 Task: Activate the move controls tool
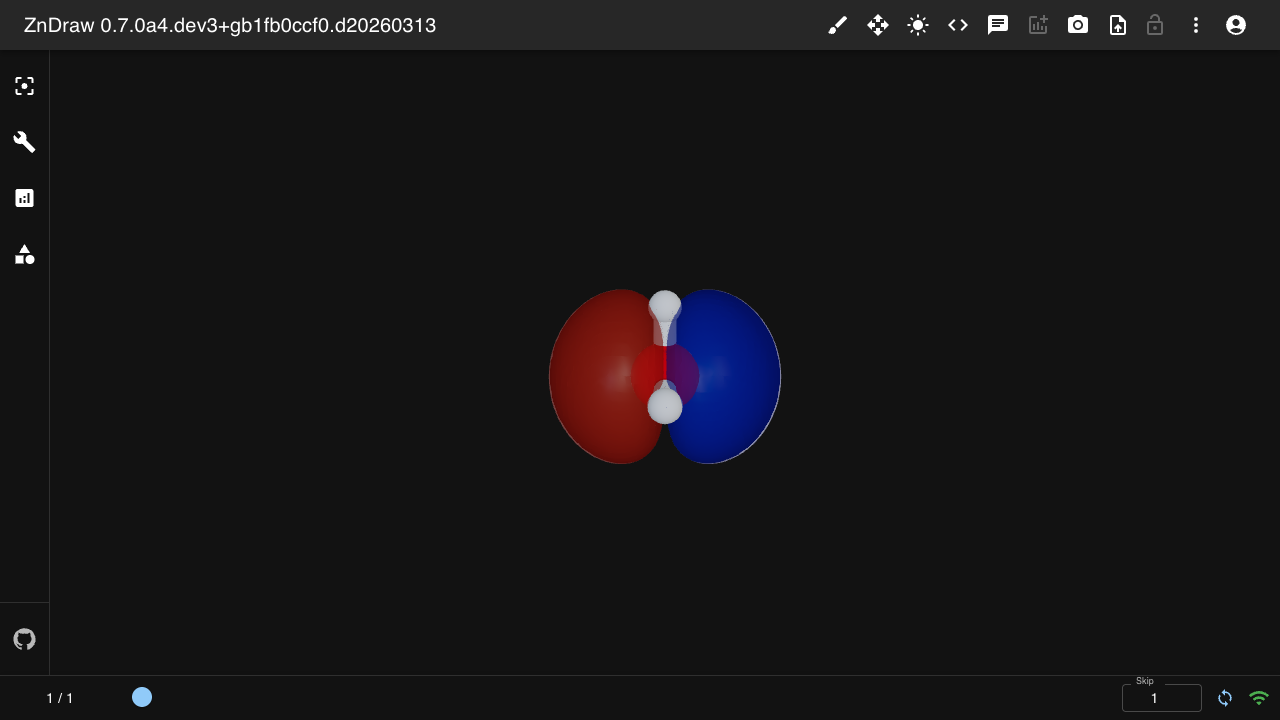(x=878, y=25)
